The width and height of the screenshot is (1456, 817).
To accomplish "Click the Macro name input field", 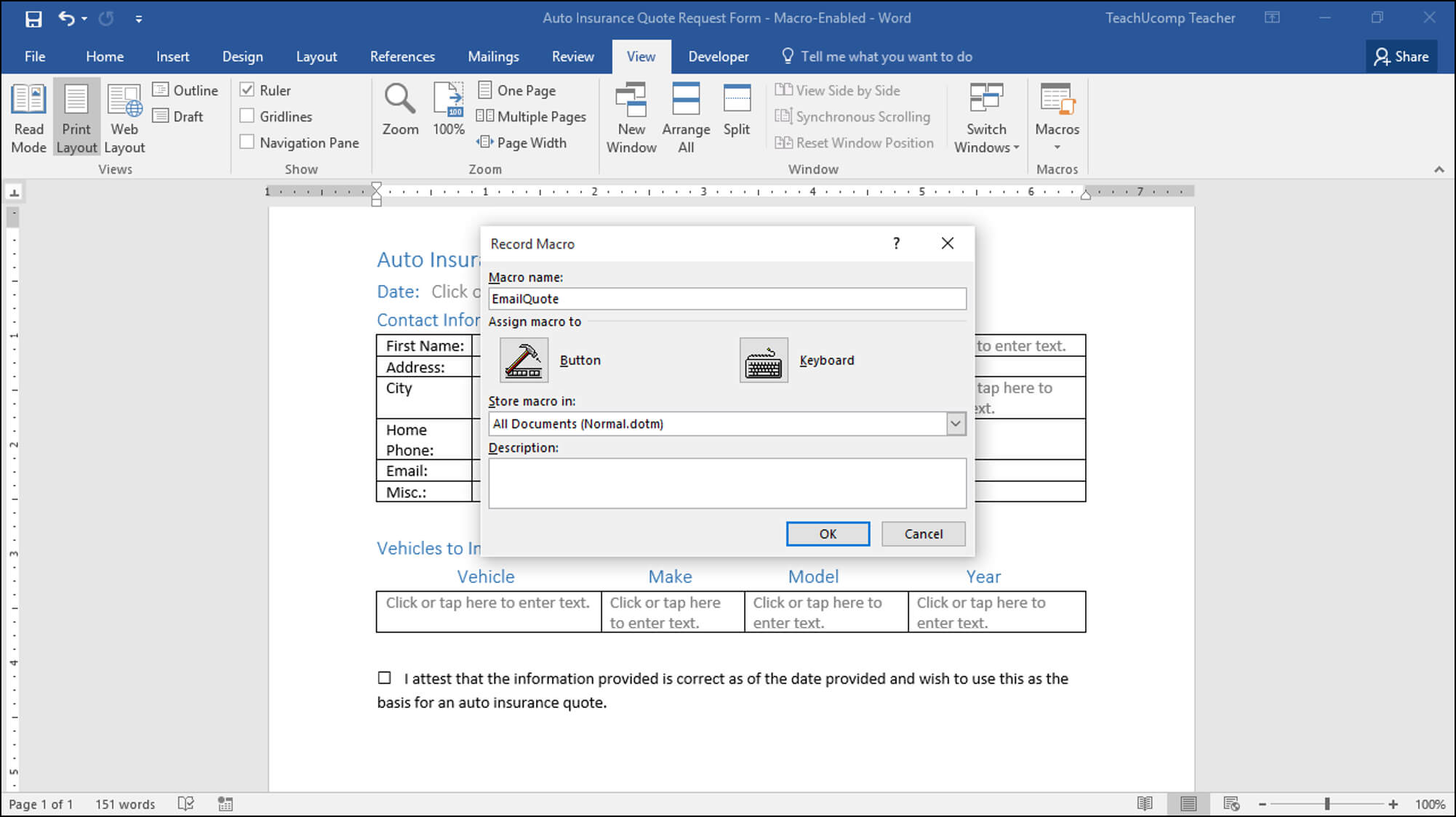I will (727, 298).
